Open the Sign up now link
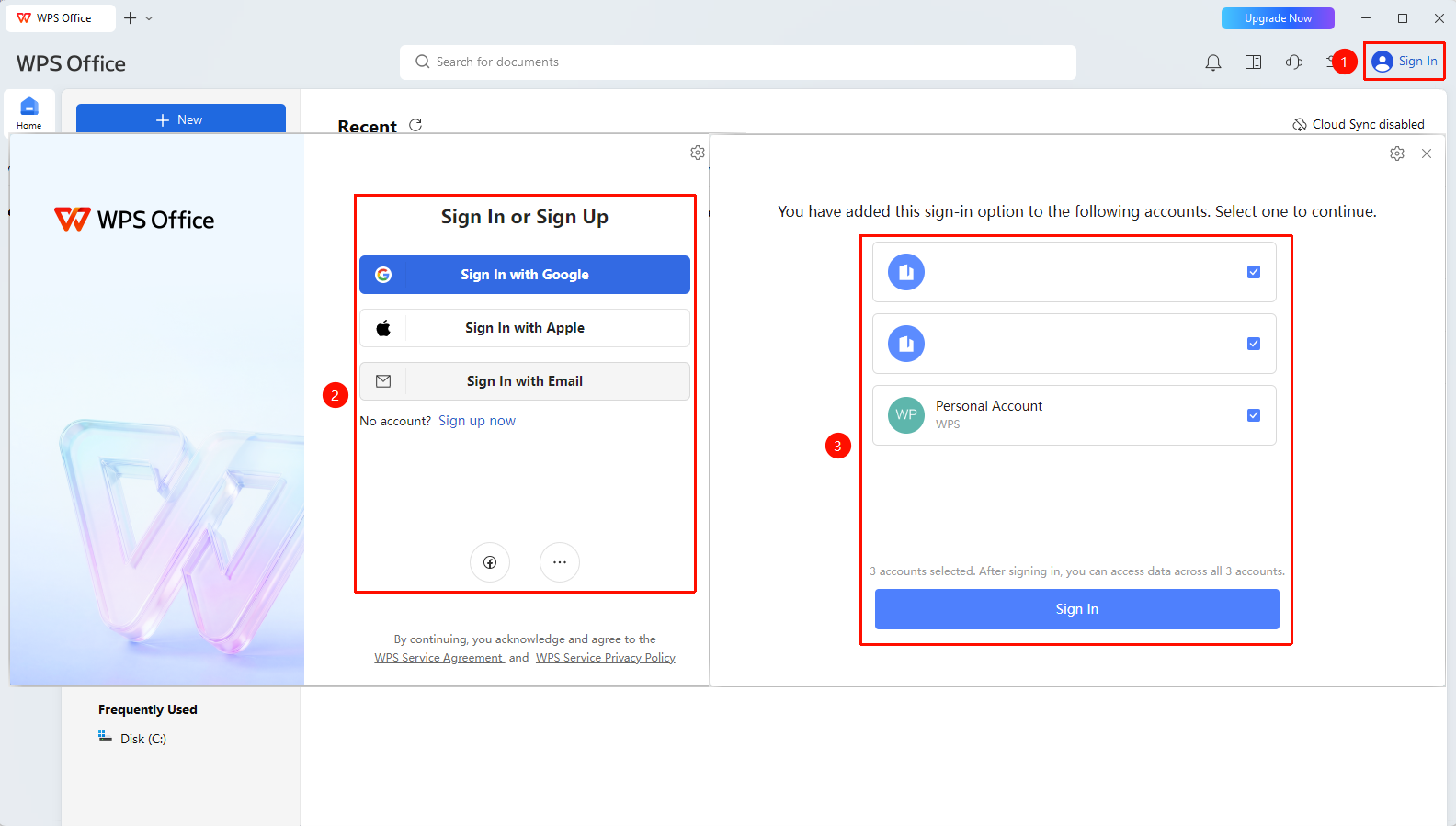This screenshot has width=1456, height=826. click(x=477, y=421)
